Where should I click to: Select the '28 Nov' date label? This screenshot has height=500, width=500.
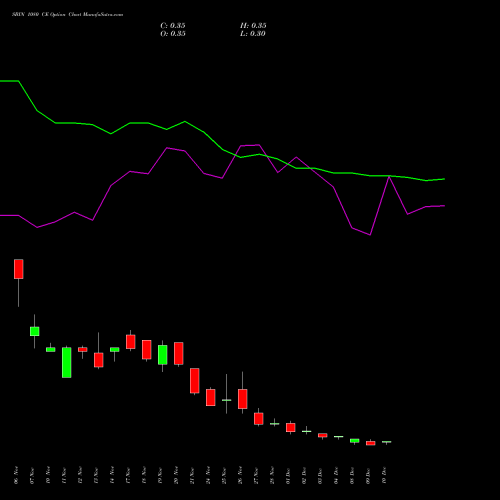(x=272, y=475)
